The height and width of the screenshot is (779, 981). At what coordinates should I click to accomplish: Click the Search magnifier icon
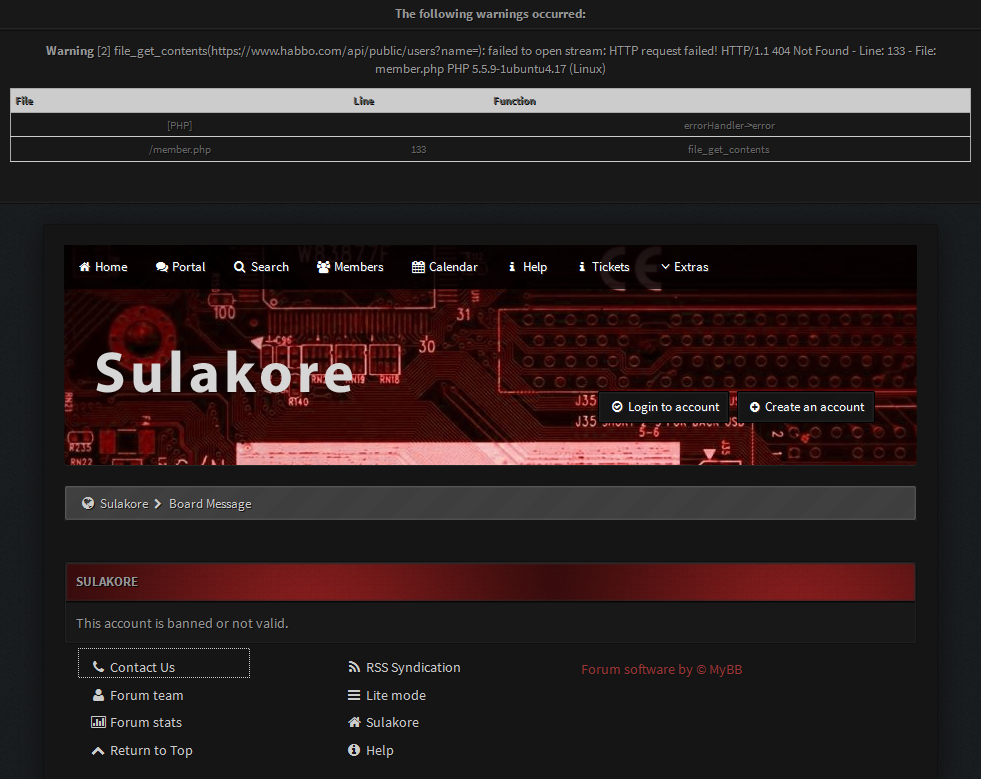(239, 267)
